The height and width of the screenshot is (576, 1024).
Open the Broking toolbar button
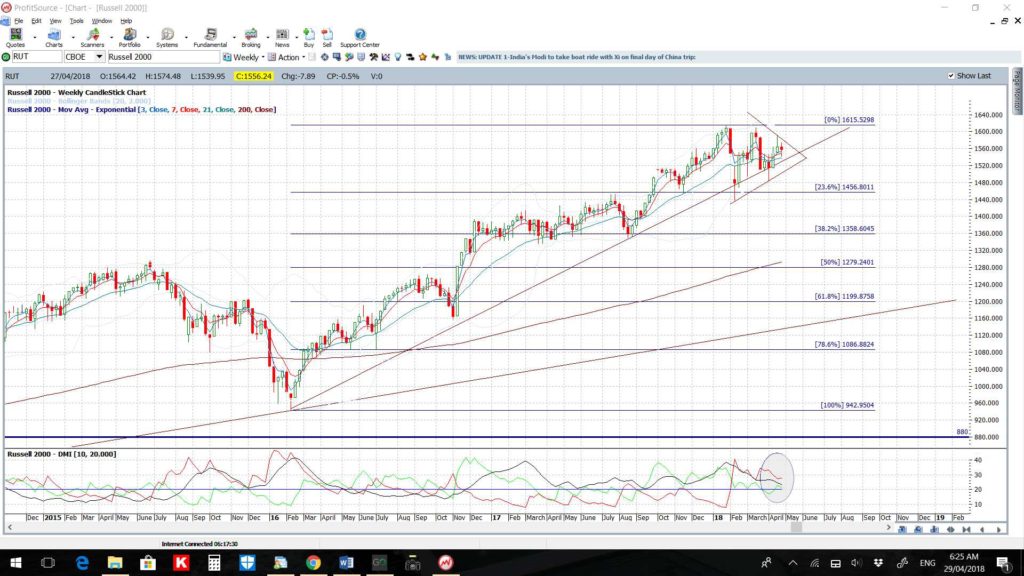[x=251, y=38]
